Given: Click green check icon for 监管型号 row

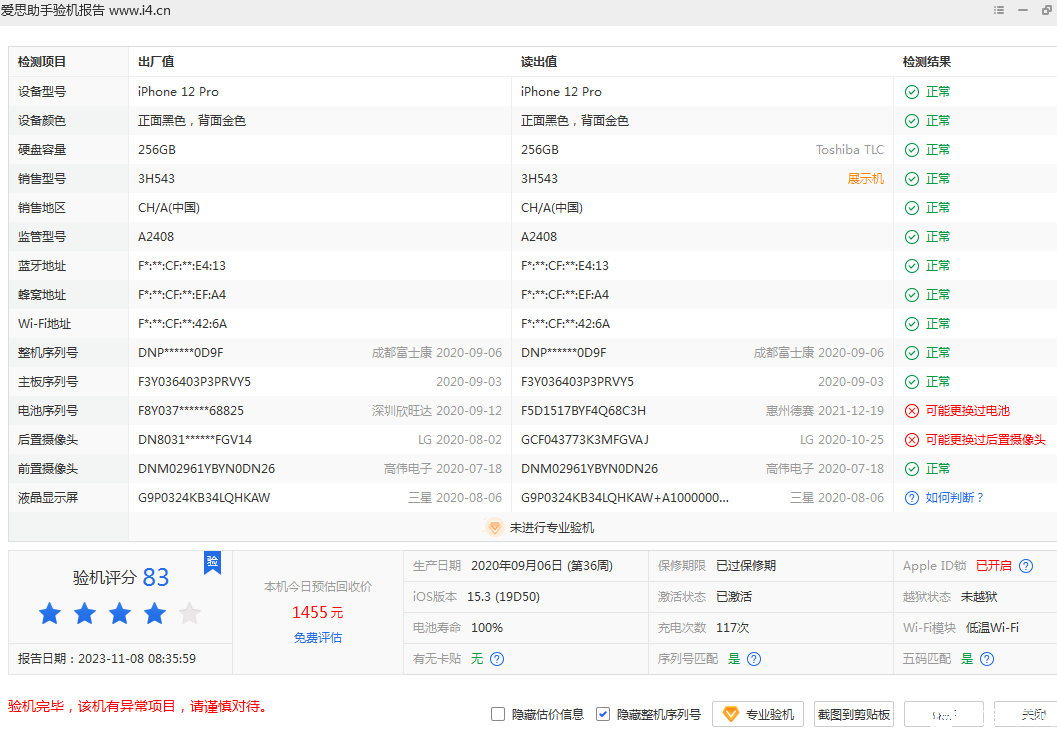Looking at the screenshot, I should click(x=911, y=237).
